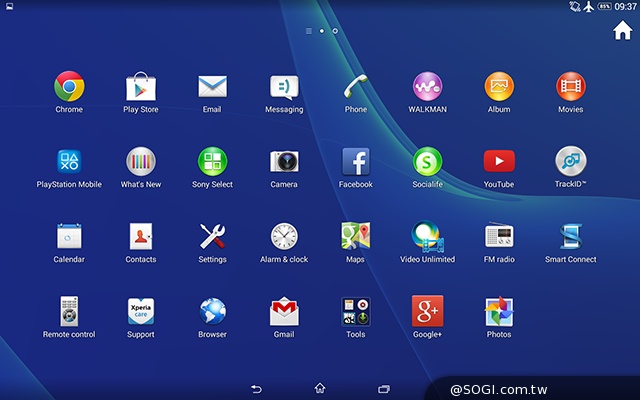Image resolution: width=640 pixels, height=400 pixels.
Task: Tap the home icon at top right
Action: (x=622, y=30)
